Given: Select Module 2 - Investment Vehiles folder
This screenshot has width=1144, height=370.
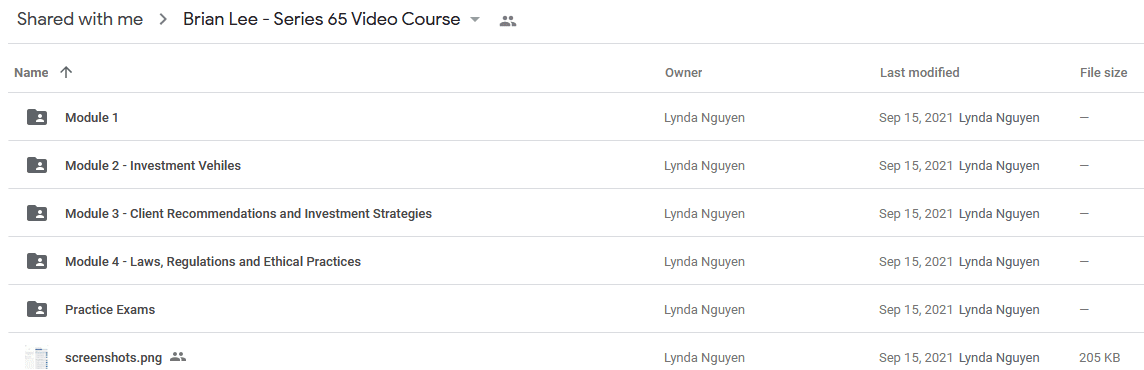Looking at the screenshot, I should 152,165.
